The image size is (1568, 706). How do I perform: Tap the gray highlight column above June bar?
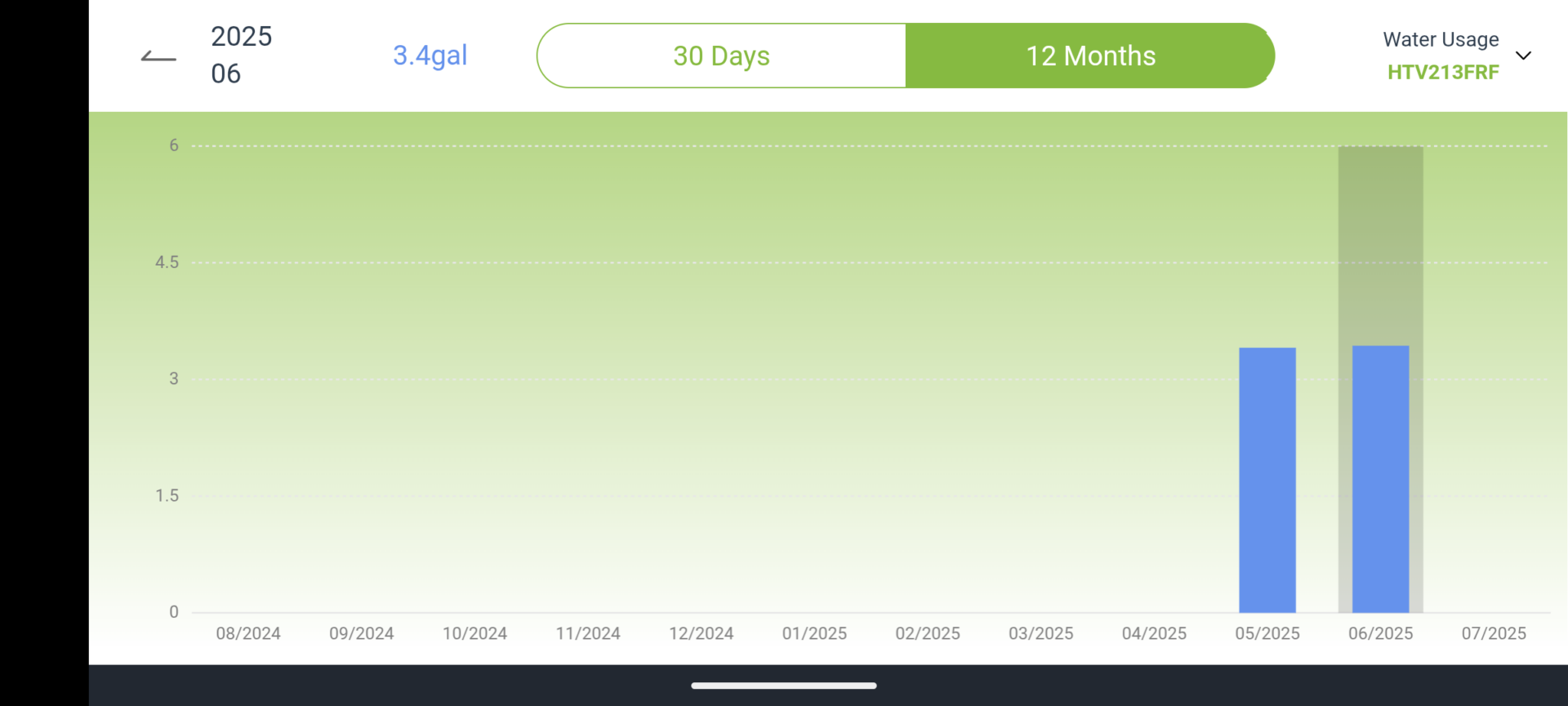click(x=1380, y=245)
